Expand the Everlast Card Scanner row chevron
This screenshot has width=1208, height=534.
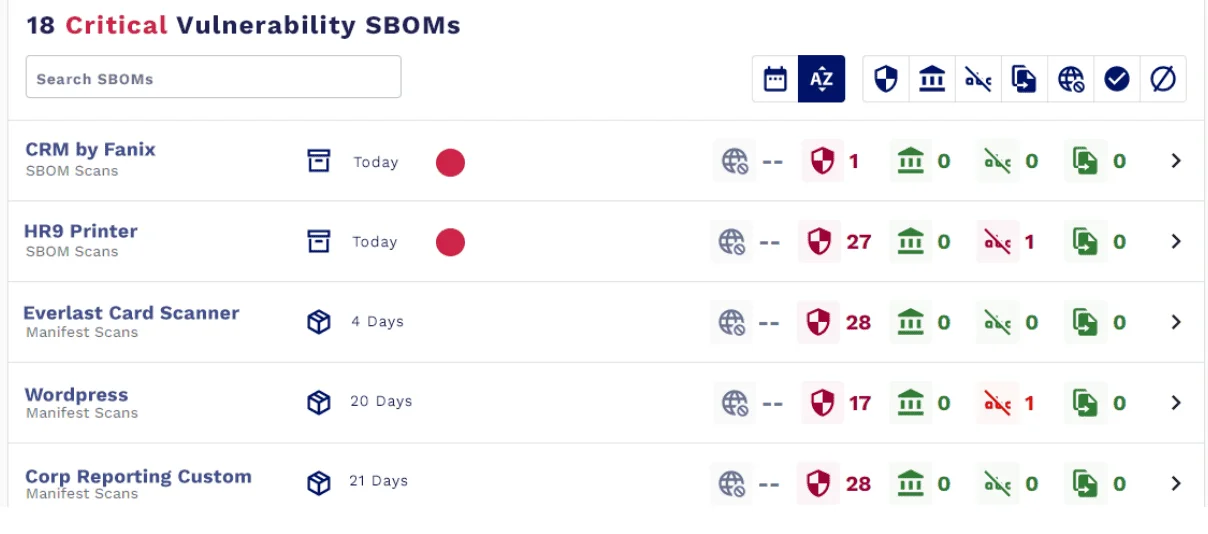pyautogui.click(x=1176, y=322)
